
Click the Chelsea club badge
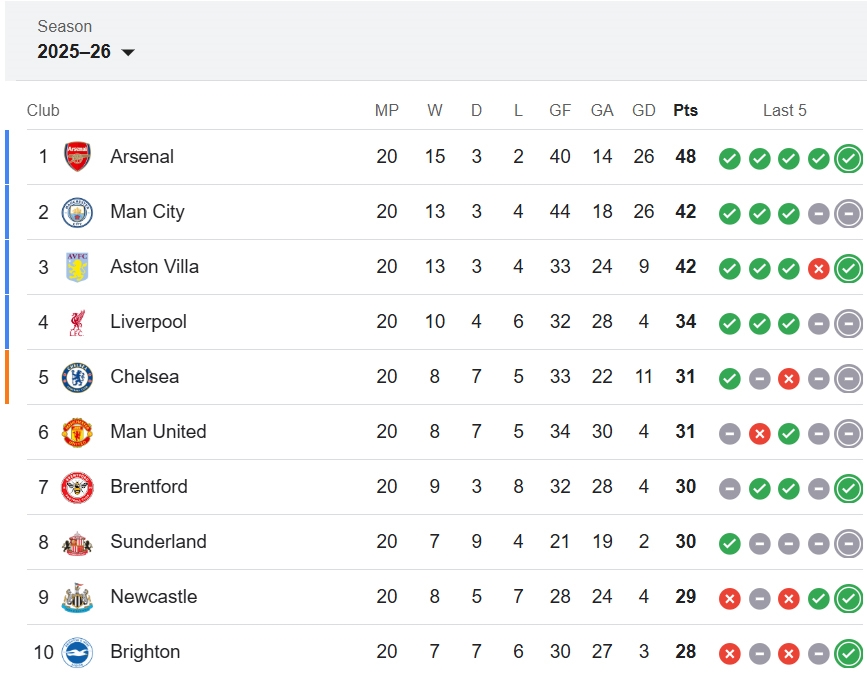click(x=77, y=377)
